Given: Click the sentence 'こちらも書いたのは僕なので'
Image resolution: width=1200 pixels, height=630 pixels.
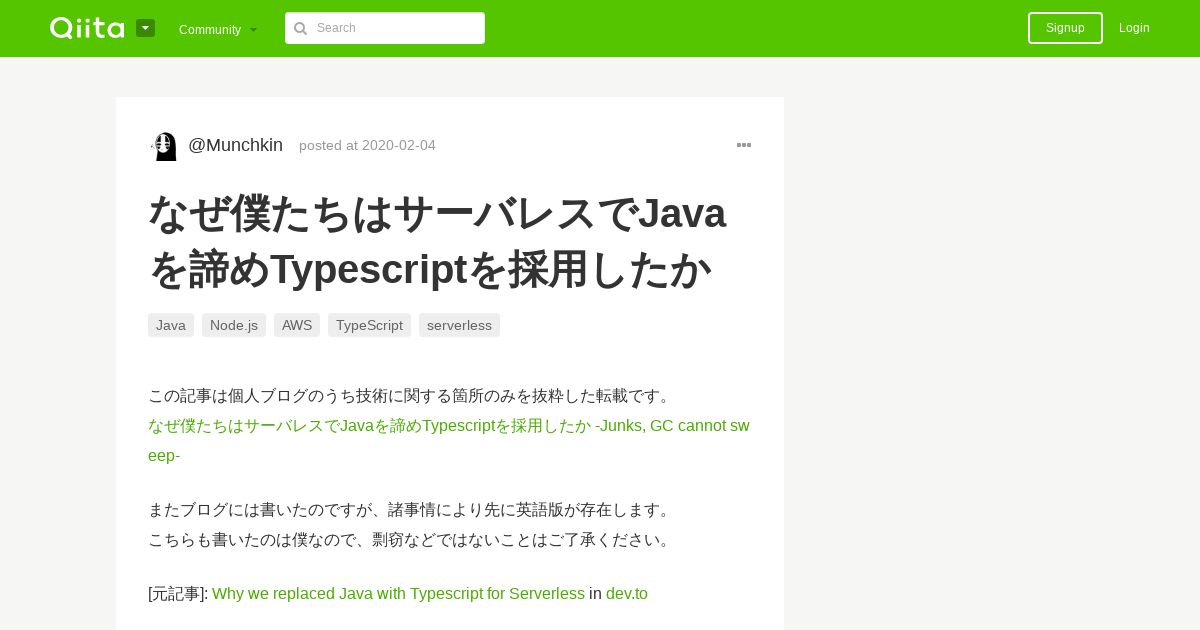Looking at the screenshot, I should [412, 540].
